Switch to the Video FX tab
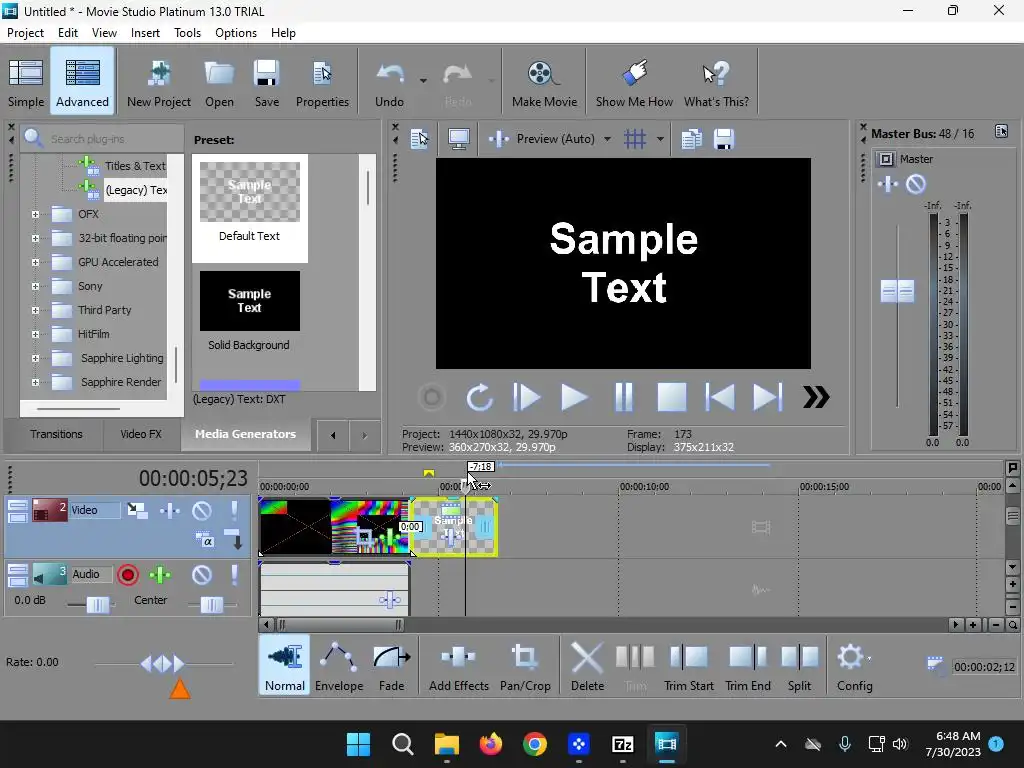 point(141,434)
